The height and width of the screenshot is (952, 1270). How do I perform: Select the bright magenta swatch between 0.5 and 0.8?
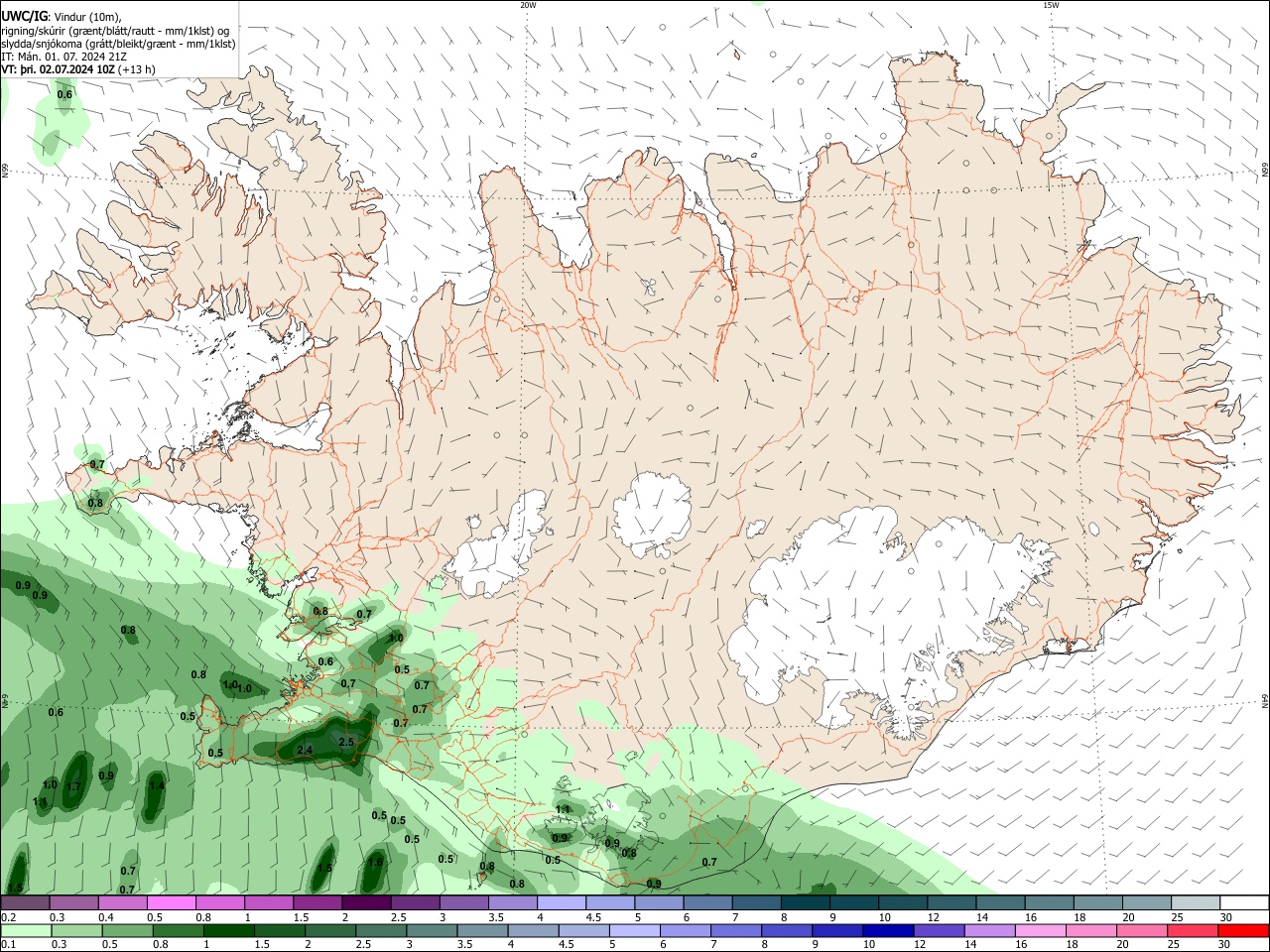(x=172, y=902)
